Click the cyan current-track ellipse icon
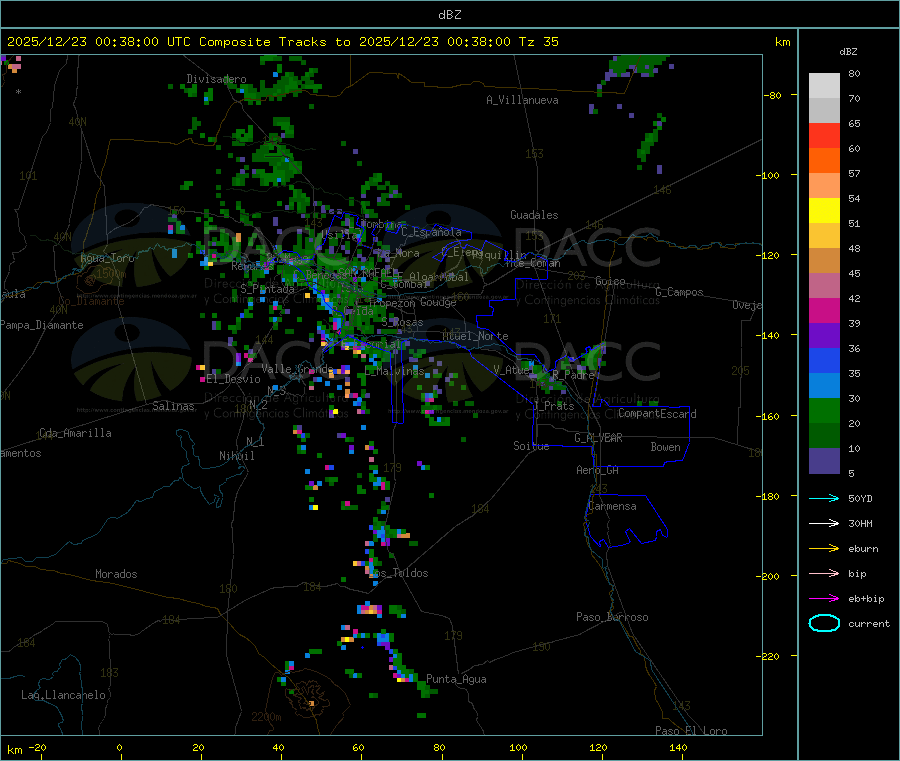Image resolution: width=900 pixels, height=761 pixels. [824, 623]
